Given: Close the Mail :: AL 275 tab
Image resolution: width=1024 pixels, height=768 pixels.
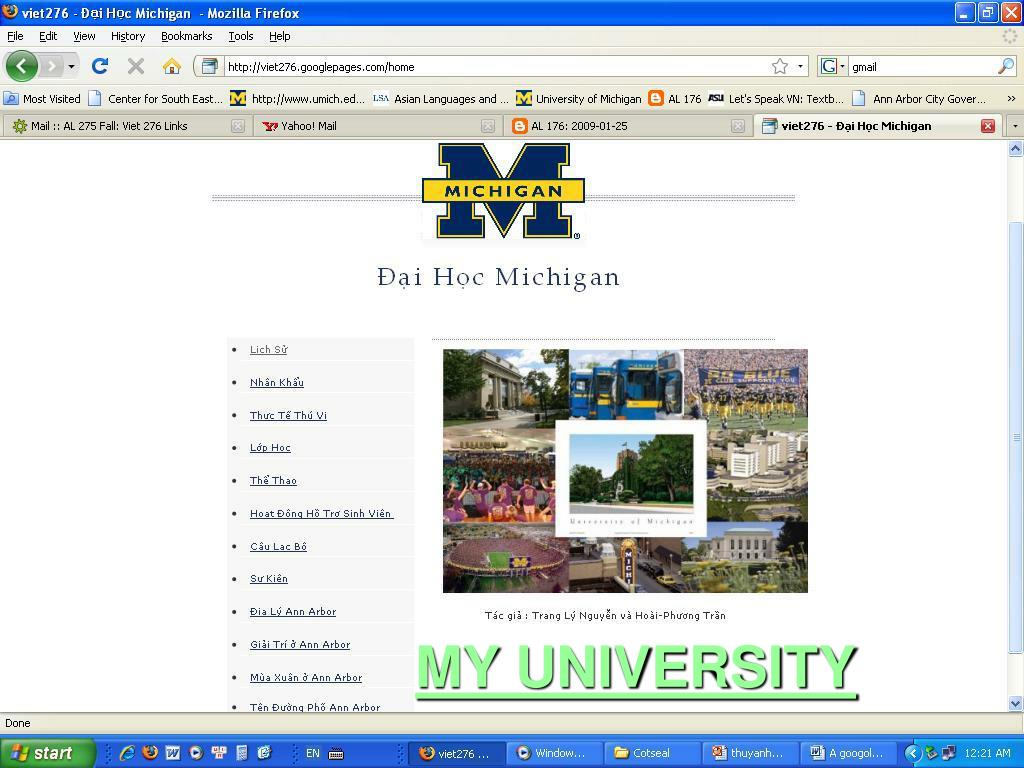Looking at the screenshot, I should [238, 126].
